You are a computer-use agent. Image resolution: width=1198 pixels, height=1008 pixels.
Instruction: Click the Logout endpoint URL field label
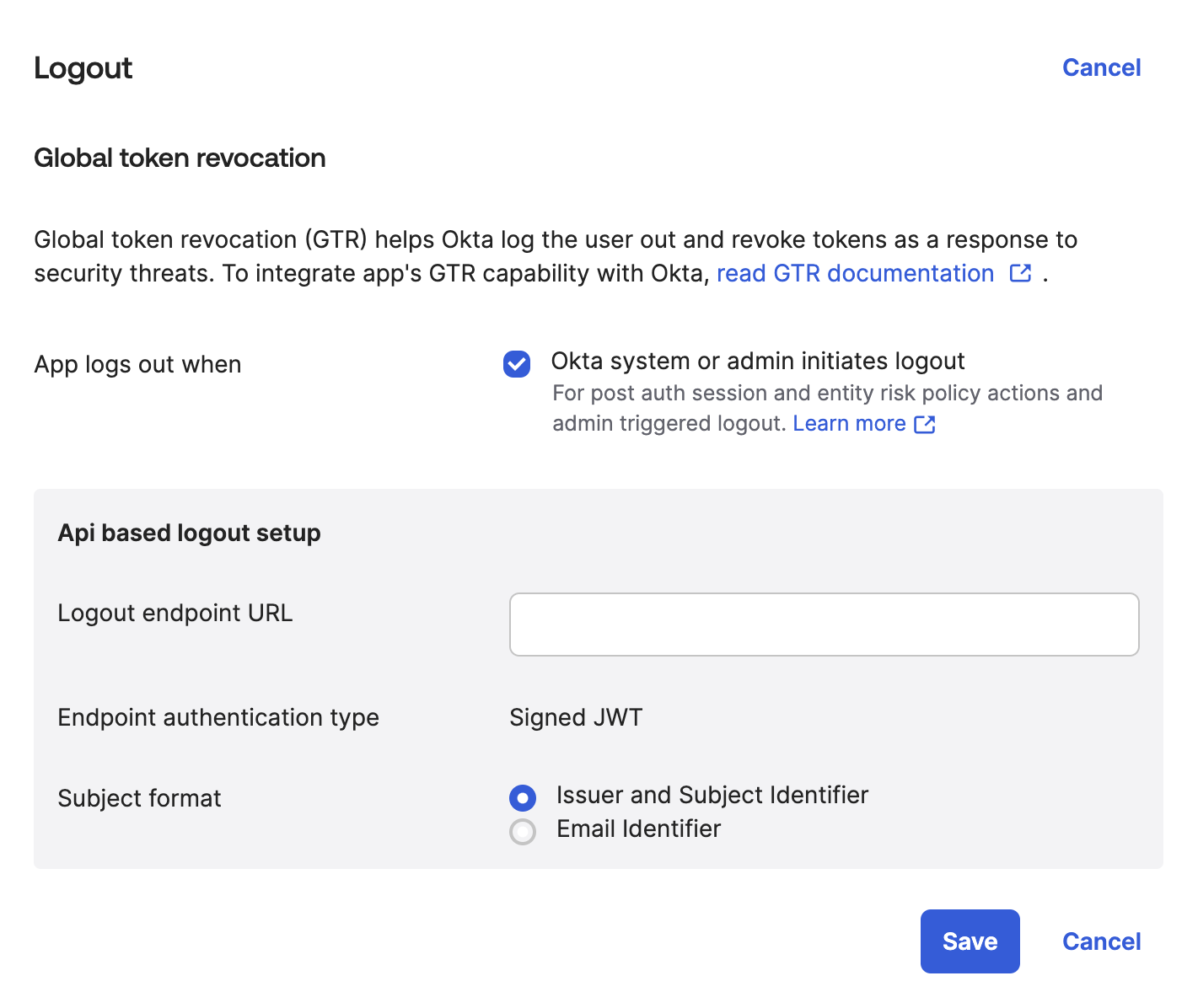point(175,614)
